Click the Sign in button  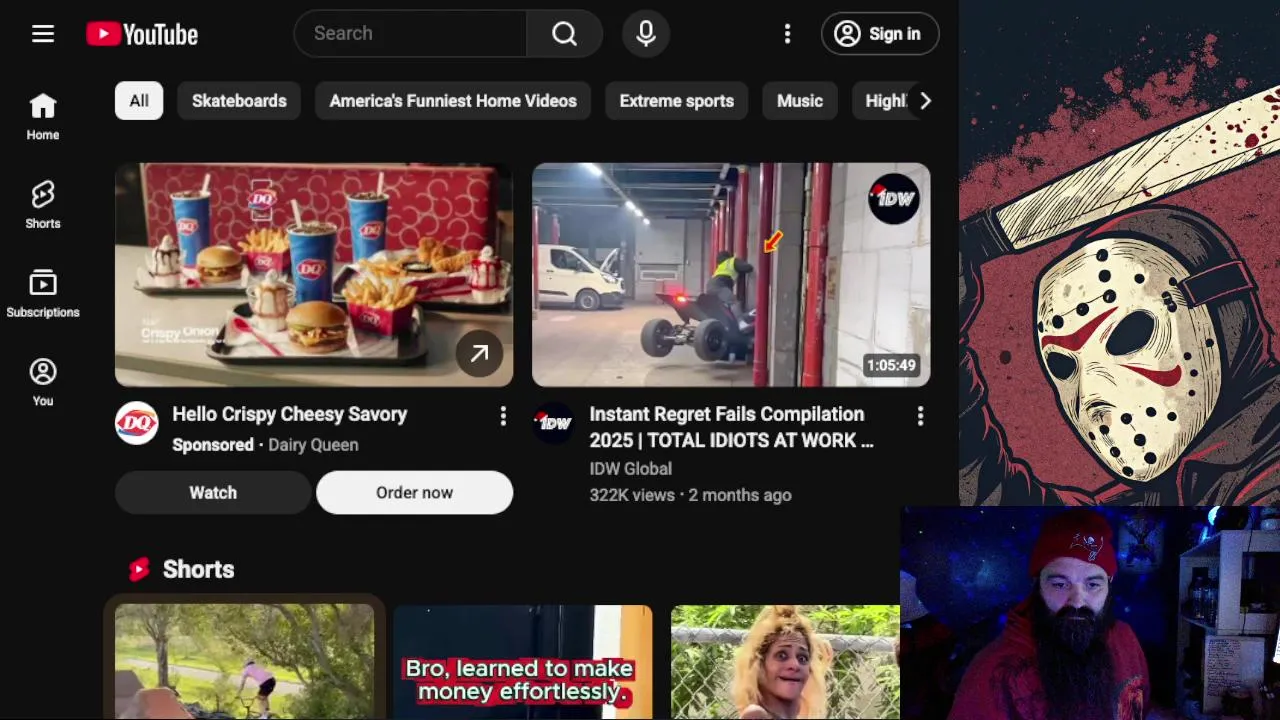click(x=880, y=34)
